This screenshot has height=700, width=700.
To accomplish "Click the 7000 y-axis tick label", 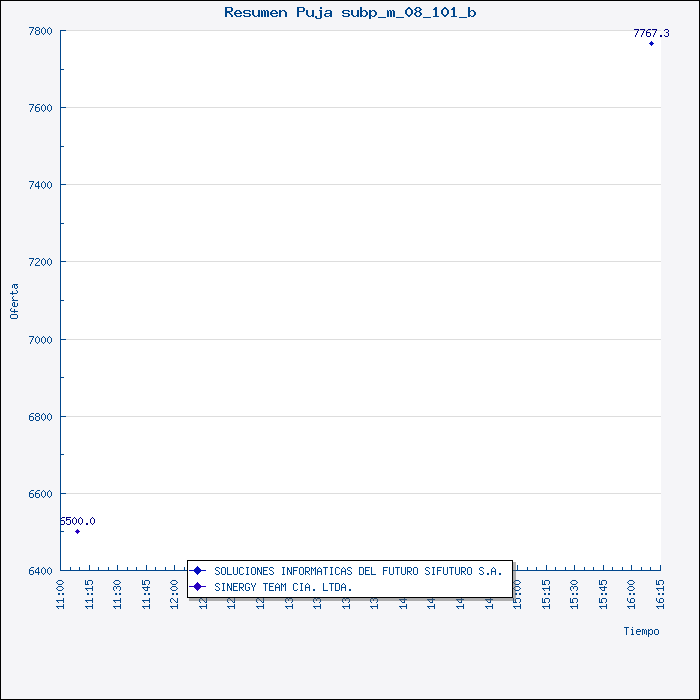I will point(40,340).
